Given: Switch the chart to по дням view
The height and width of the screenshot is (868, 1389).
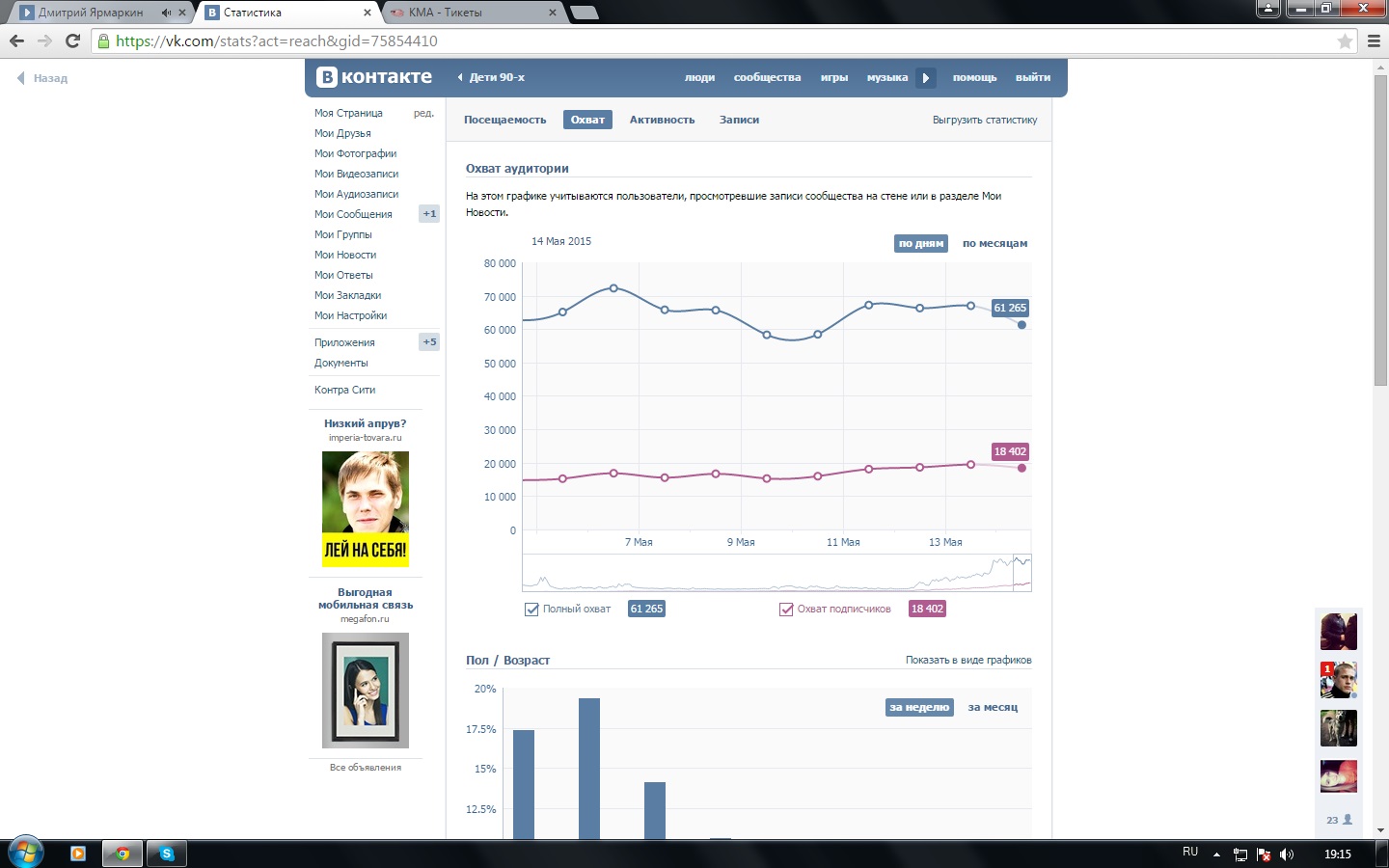Looking at the screenshot, I should click(921, 244).
